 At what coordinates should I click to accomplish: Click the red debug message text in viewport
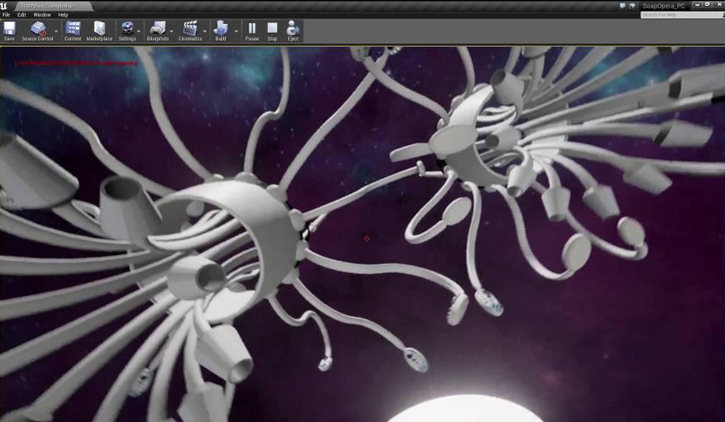76,63
